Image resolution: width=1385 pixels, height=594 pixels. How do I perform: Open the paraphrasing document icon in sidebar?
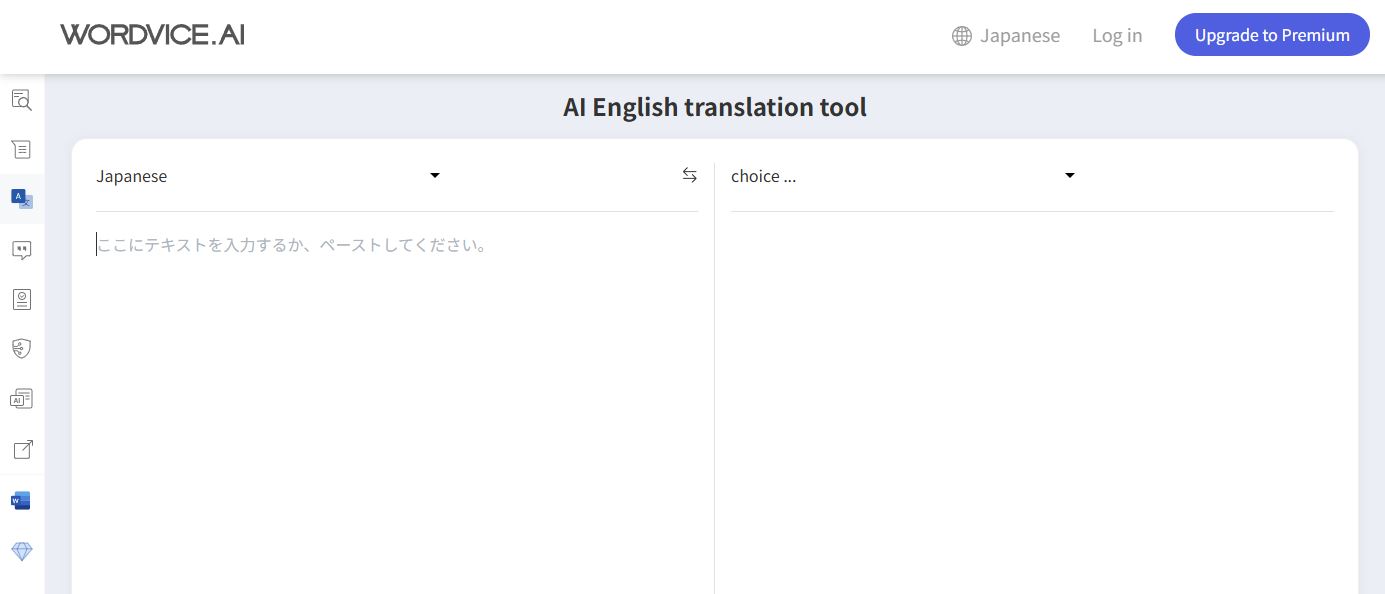pyautogui.click(x=21, y=149)
